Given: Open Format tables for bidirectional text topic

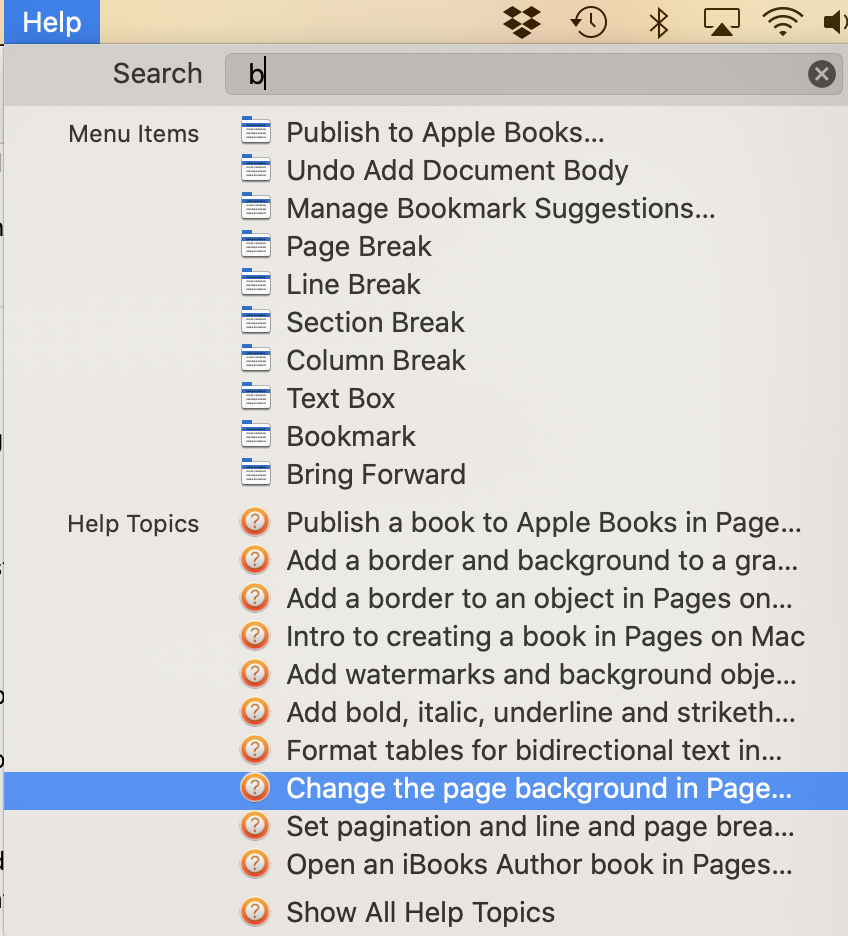Looking at the screenshot, I should pos(534,750).
